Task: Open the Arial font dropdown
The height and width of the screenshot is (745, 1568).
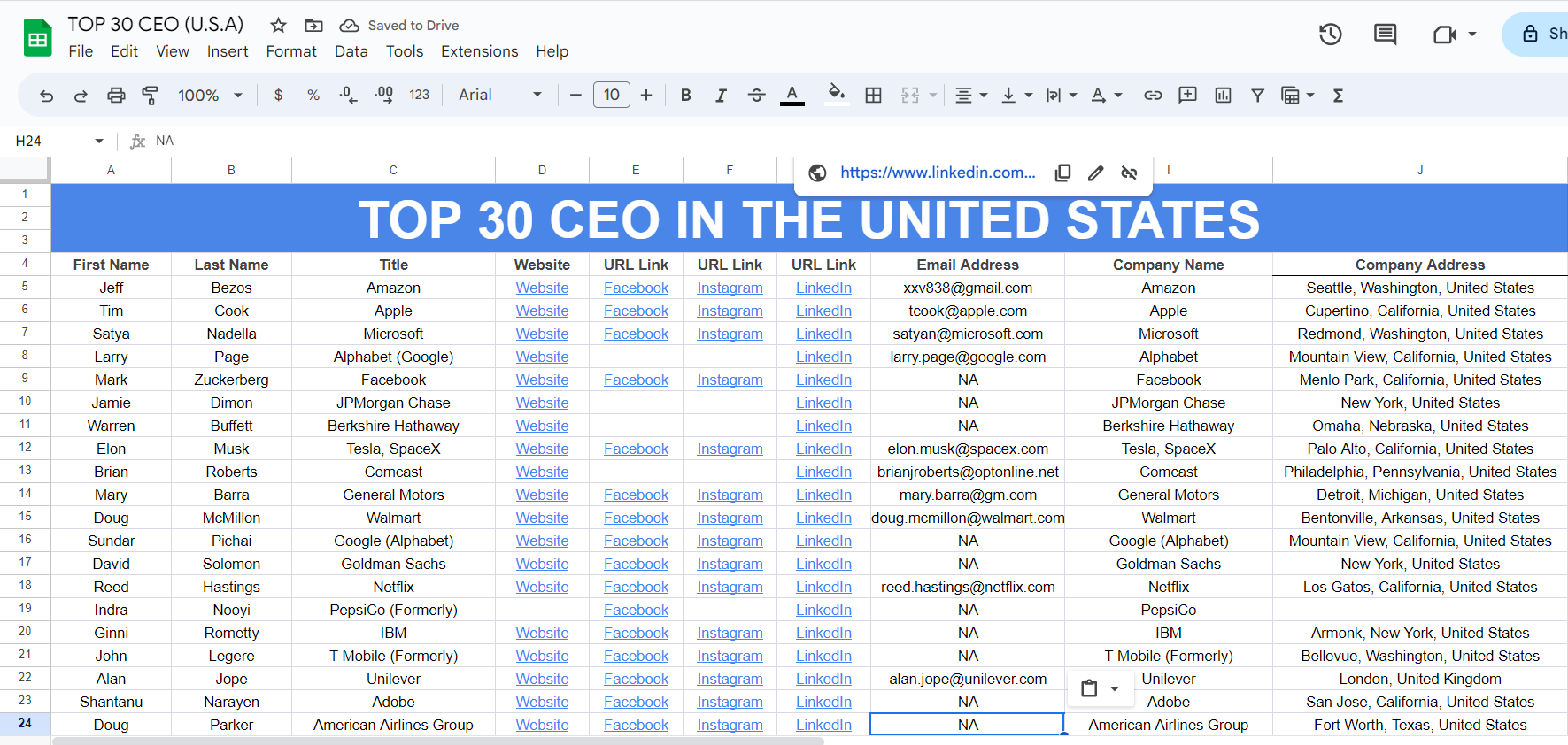Action: [500, 95]
